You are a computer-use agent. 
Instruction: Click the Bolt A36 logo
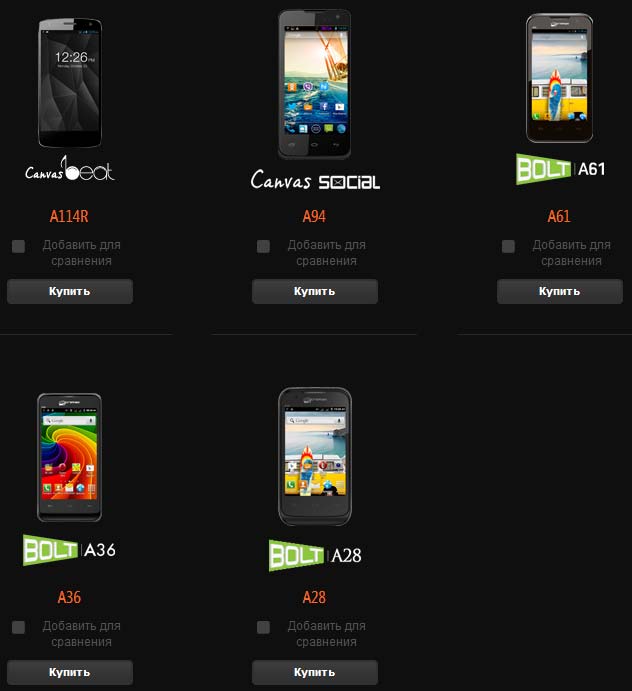click(69, 550)
